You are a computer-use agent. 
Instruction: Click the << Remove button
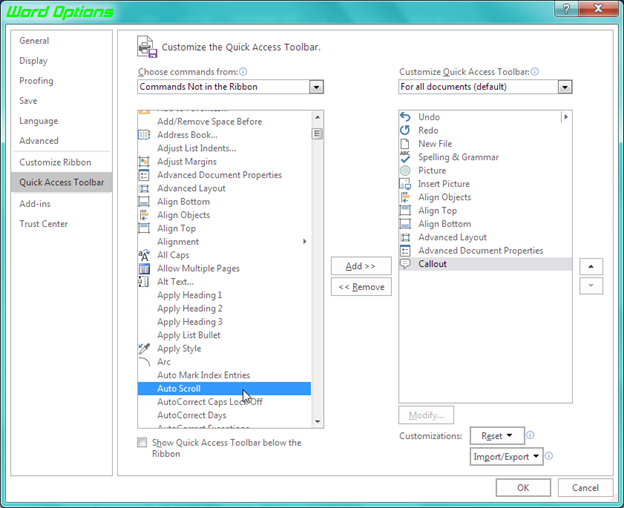click(361, 287)
